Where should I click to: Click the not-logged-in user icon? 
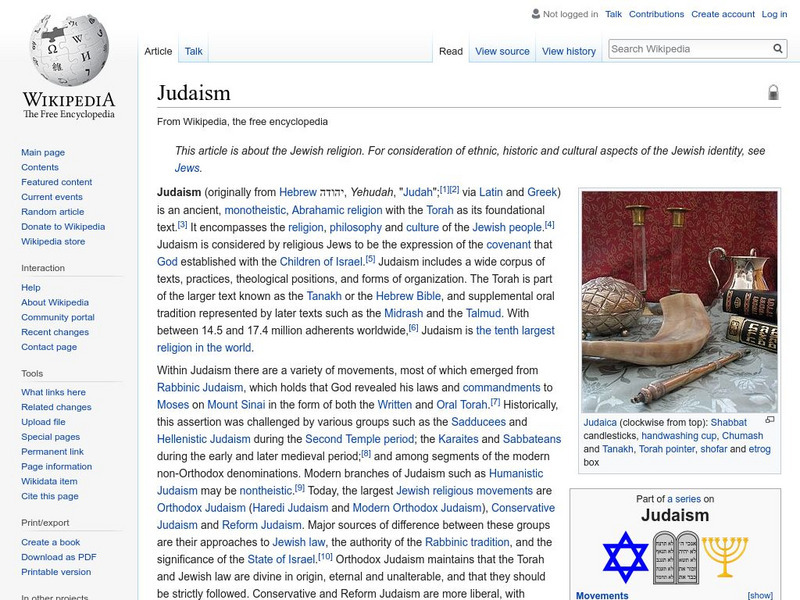(x=535, y=14)
